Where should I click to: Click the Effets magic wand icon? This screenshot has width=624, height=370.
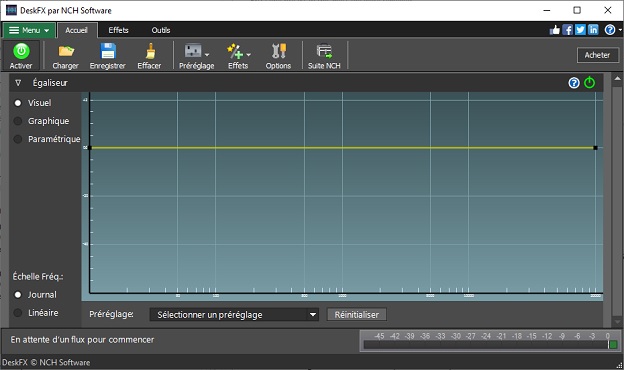[235, 51]
